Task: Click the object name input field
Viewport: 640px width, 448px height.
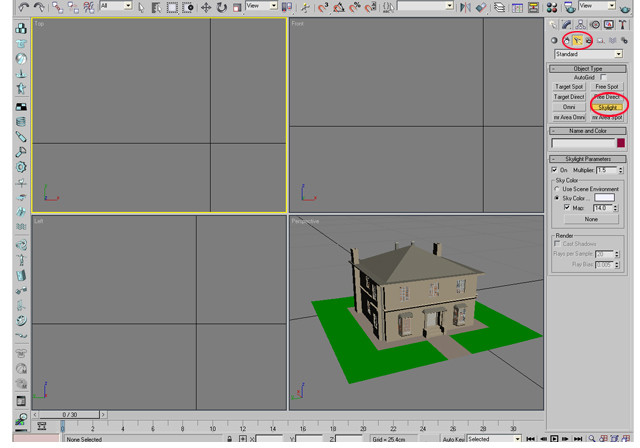Action: pos(582,143)
